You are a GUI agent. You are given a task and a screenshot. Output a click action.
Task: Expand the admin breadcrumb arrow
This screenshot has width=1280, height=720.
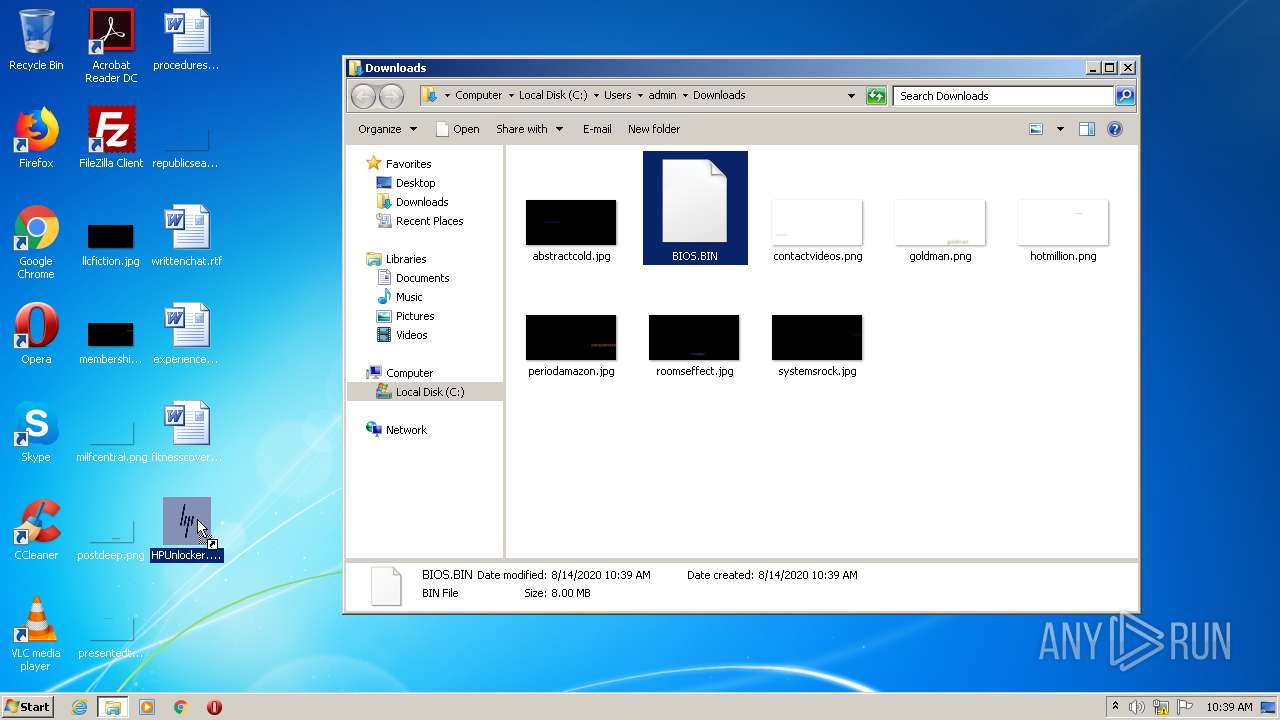[685, 96]
